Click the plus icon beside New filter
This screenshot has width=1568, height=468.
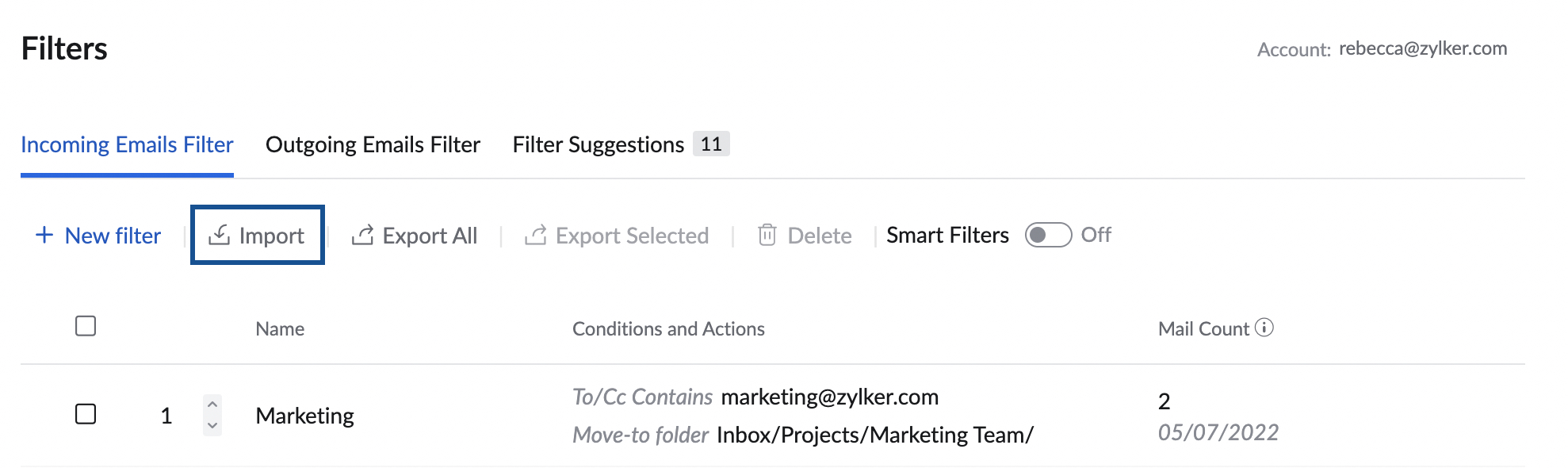[44, 235]
